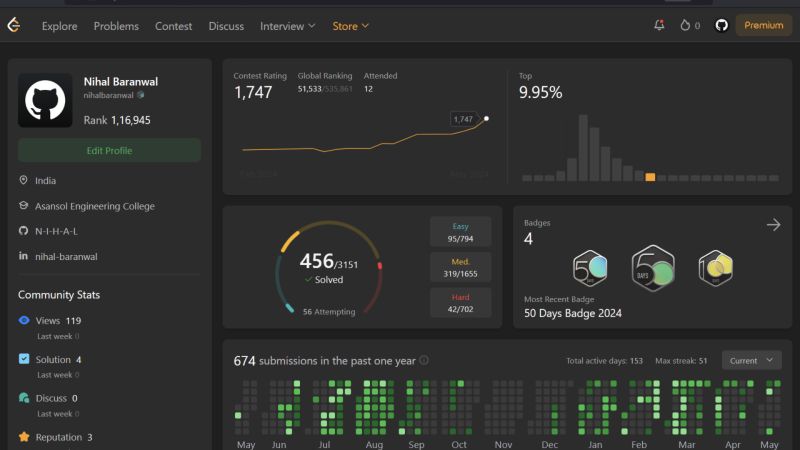Click the streak flame icon
The image size is (800, 450).
coord(685,25)
